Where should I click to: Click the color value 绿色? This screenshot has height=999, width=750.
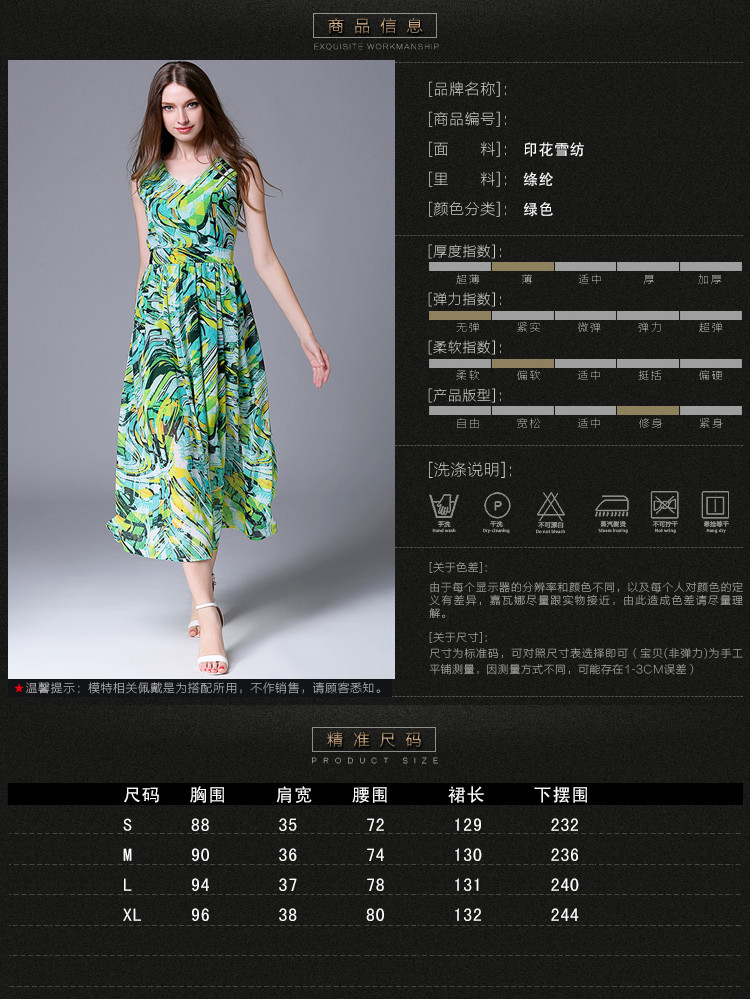pyautogui.click(x=538, y=210)
